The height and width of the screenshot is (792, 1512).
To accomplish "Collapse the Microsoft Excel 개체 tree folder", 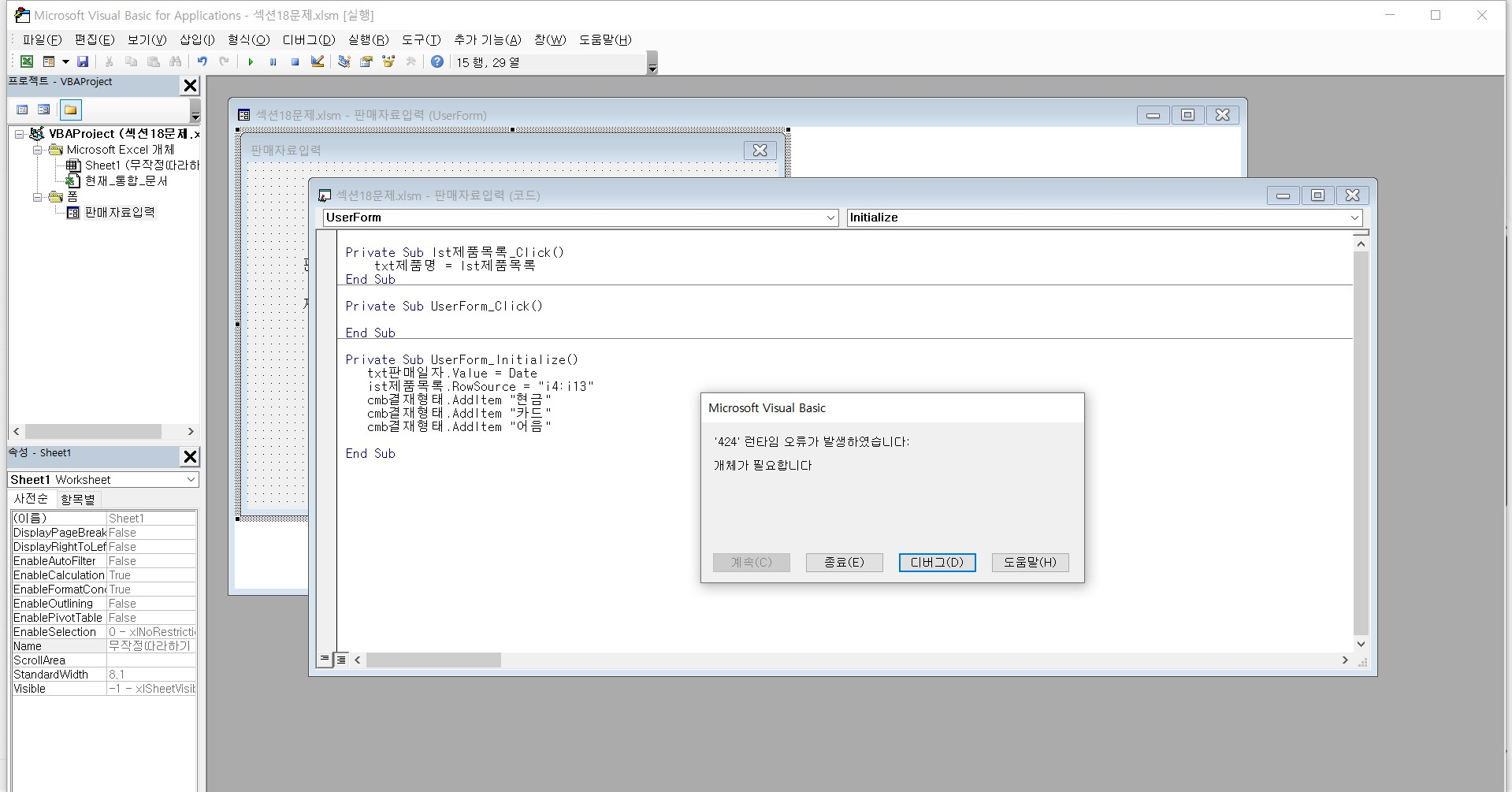I will (37, 150).
